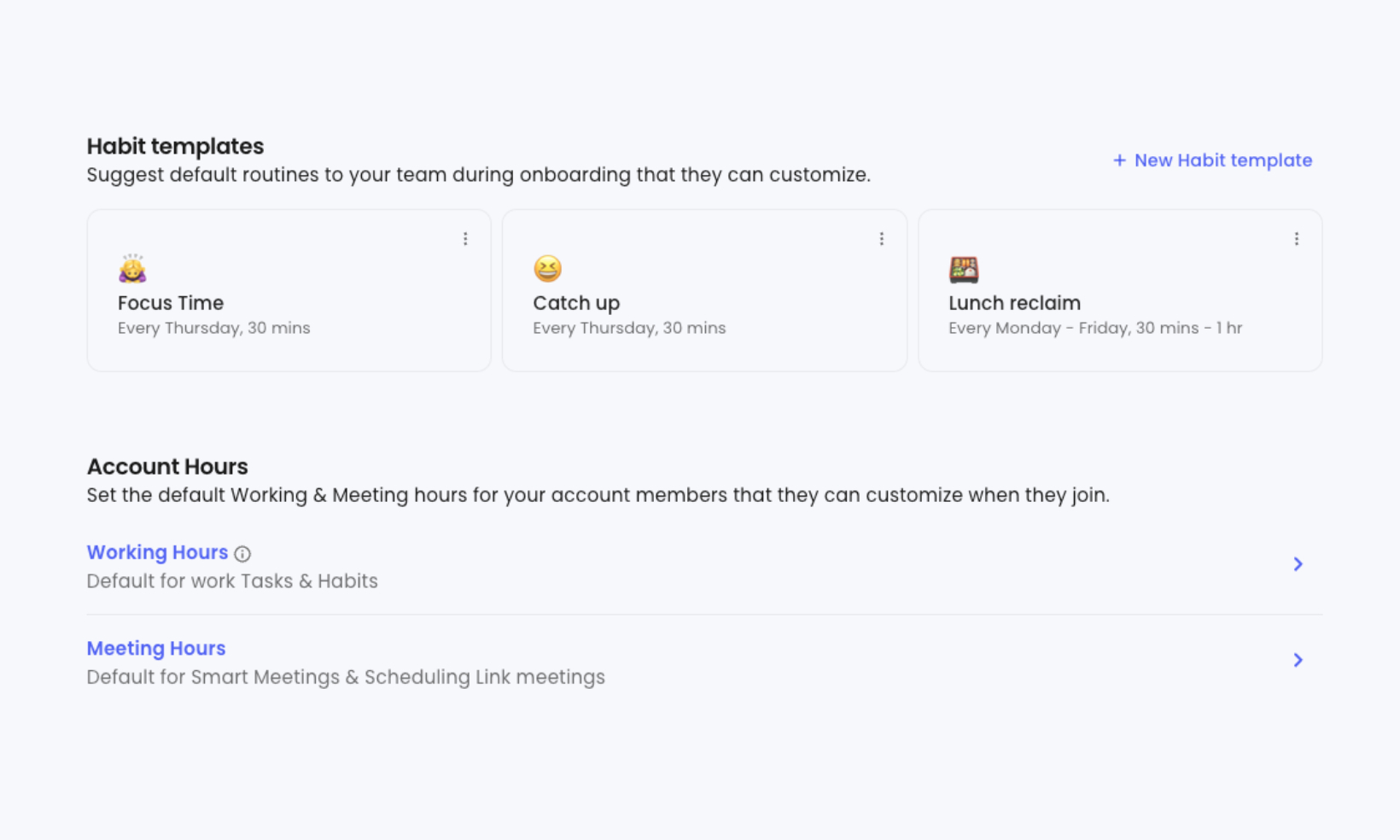Click the plus icon for New Habit template
1400x840 pixels.
click(x=1119, y=160)
